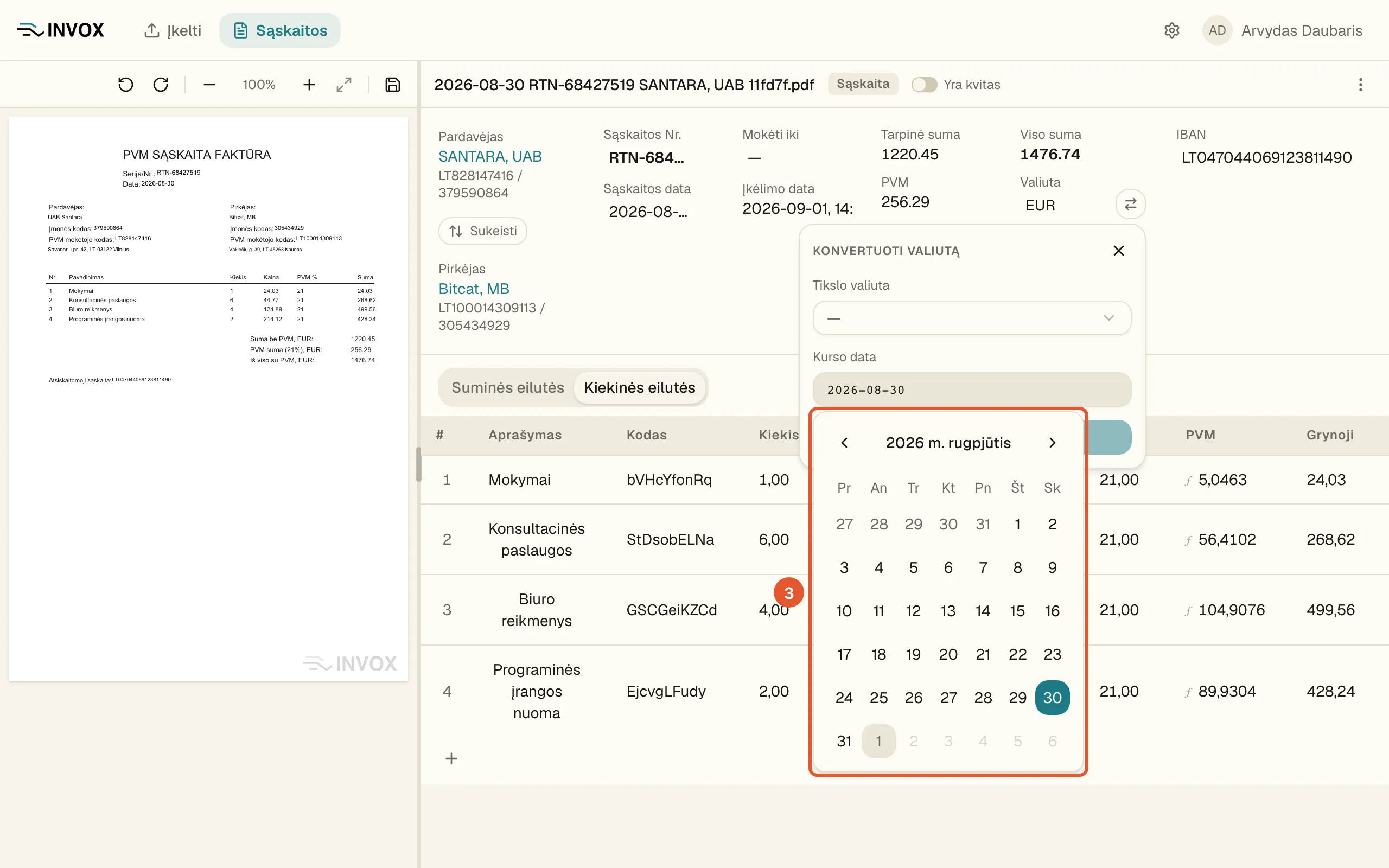Viewport: 1389px width, 868px height.
Task: Click the PDF invoice preview page
Action: tap(208, 399)
